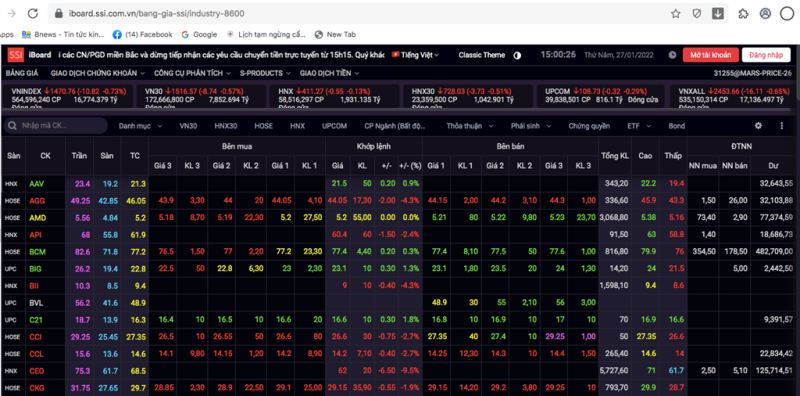
Task: Open the Facebook bookmark
Action: click(x=142, y=35)
